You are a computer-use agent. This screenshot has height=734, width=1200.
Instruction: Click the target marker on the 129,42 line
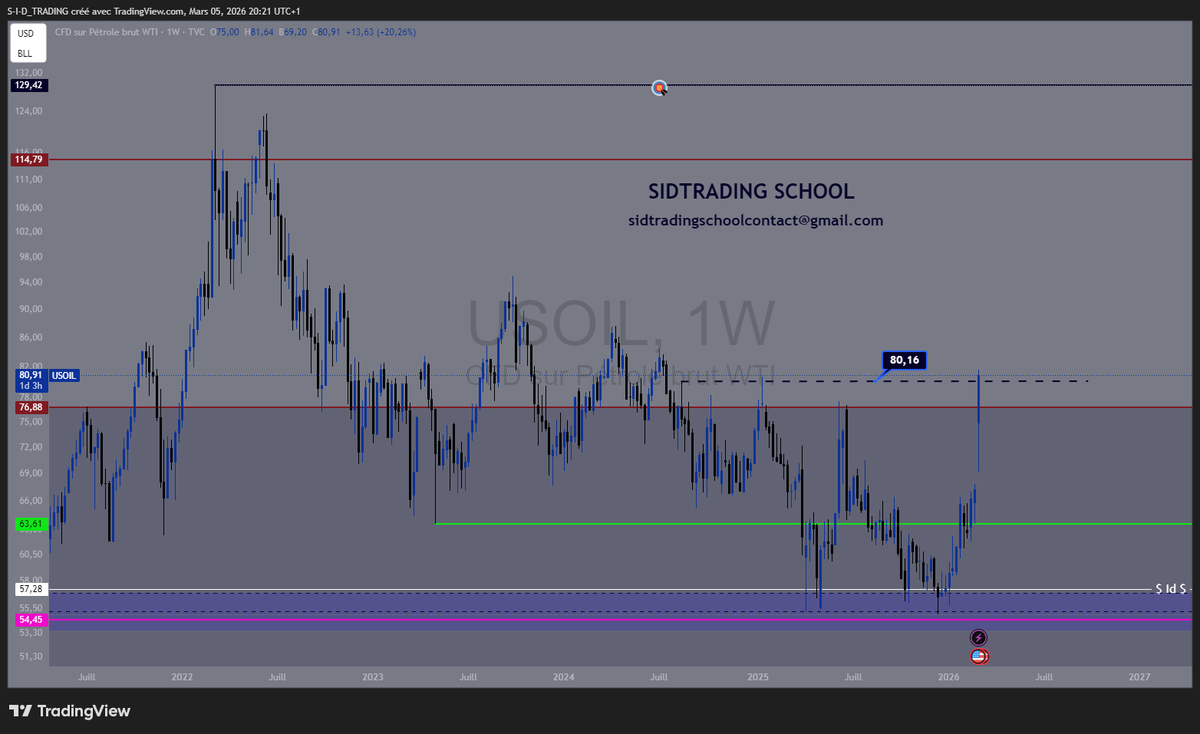659,88
